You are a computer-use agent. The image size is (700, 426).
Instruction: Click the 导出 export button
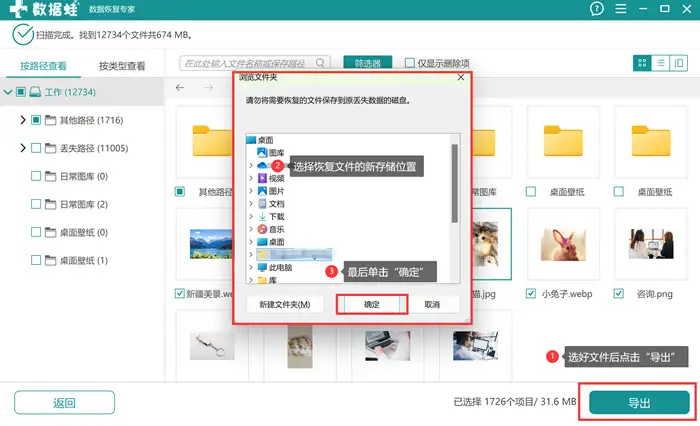(639, 403)
